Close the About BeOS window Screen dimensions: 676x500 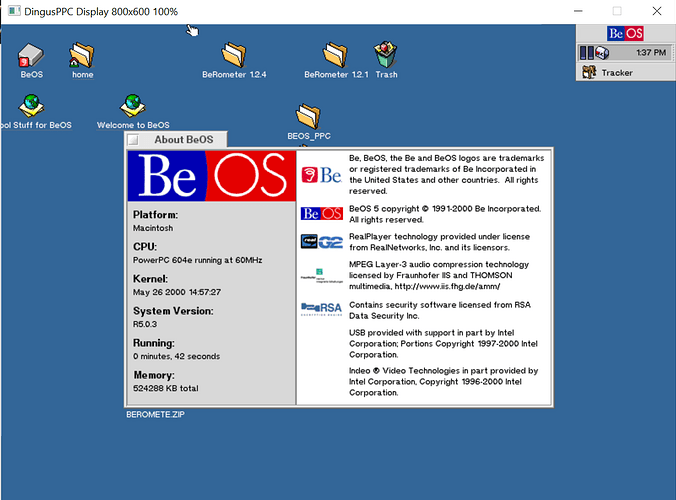point(133,140)
